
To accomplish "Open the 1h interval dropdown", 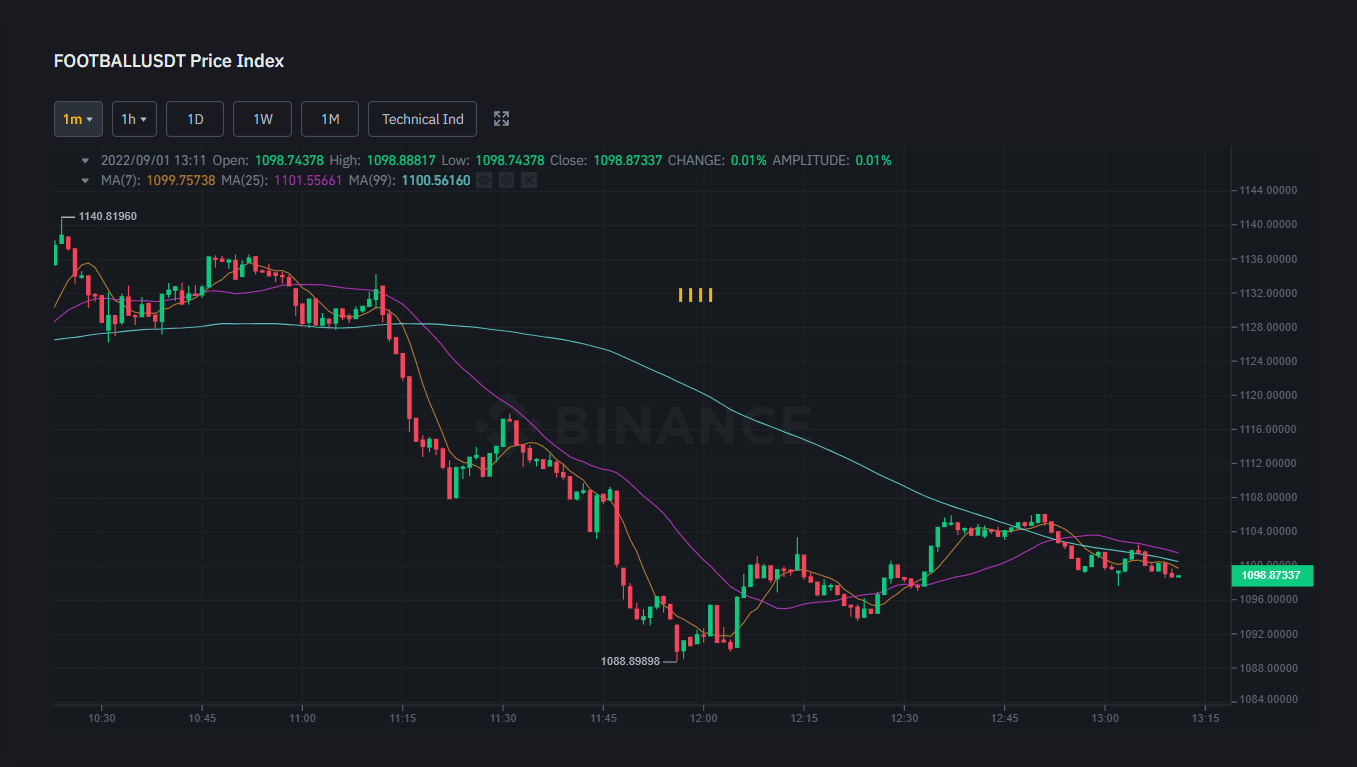I will click(134, 119).
